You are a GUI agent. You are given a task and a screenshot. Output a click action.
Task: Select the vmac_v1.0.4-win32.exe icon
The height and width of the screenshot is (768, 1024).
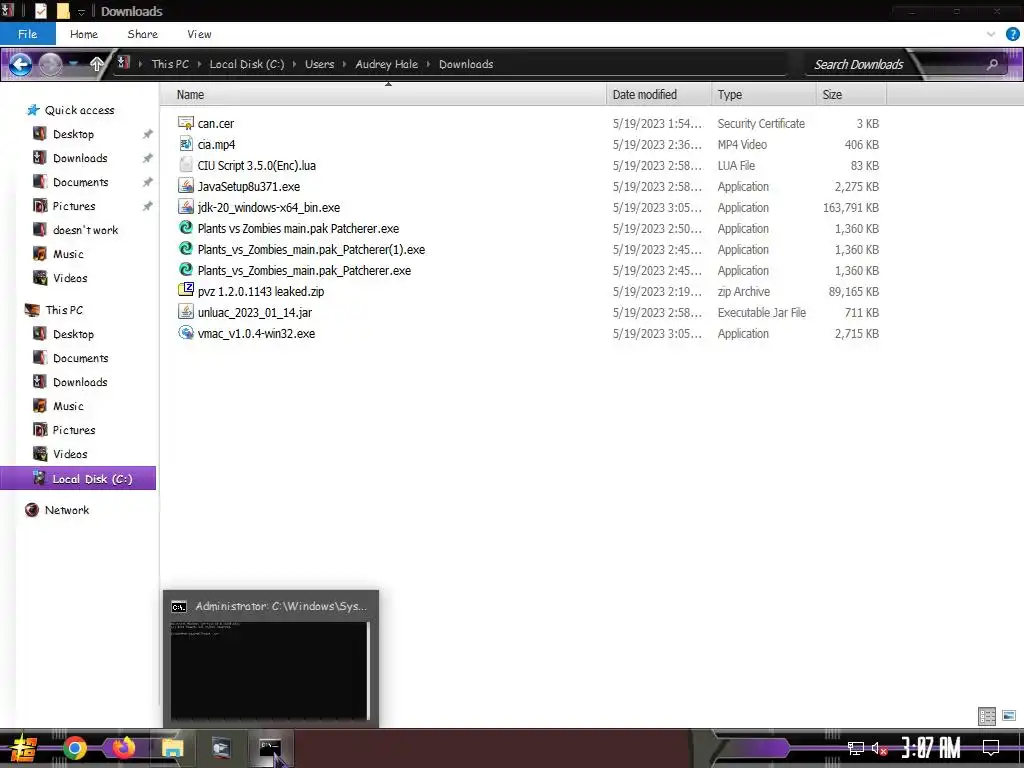[186, 332]
